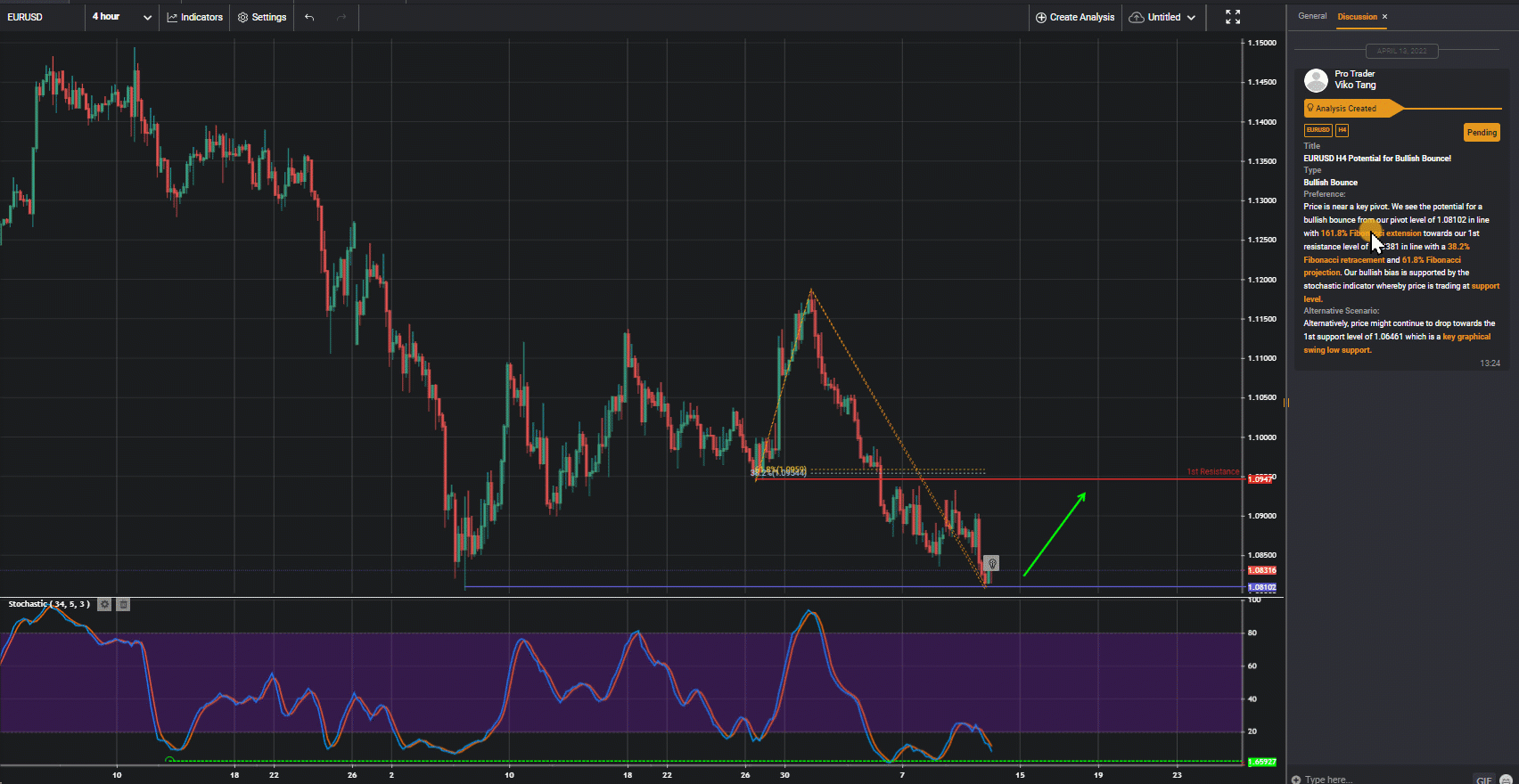Viewport: 1519px width, 784px height.
Task: Click the 1.0947 resistance price label
Action: (x=1260, y=479)
